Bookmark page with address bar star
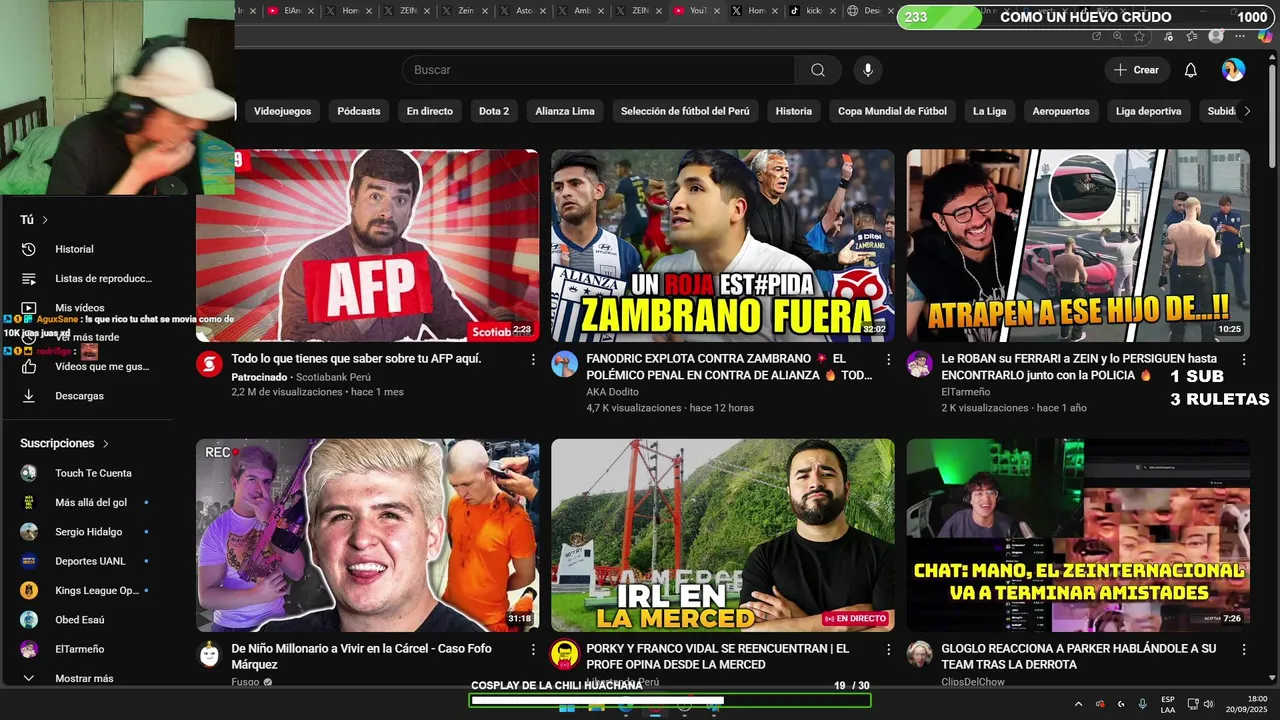The width and height of the screenshot is (1280, 720). [1139, 36]
